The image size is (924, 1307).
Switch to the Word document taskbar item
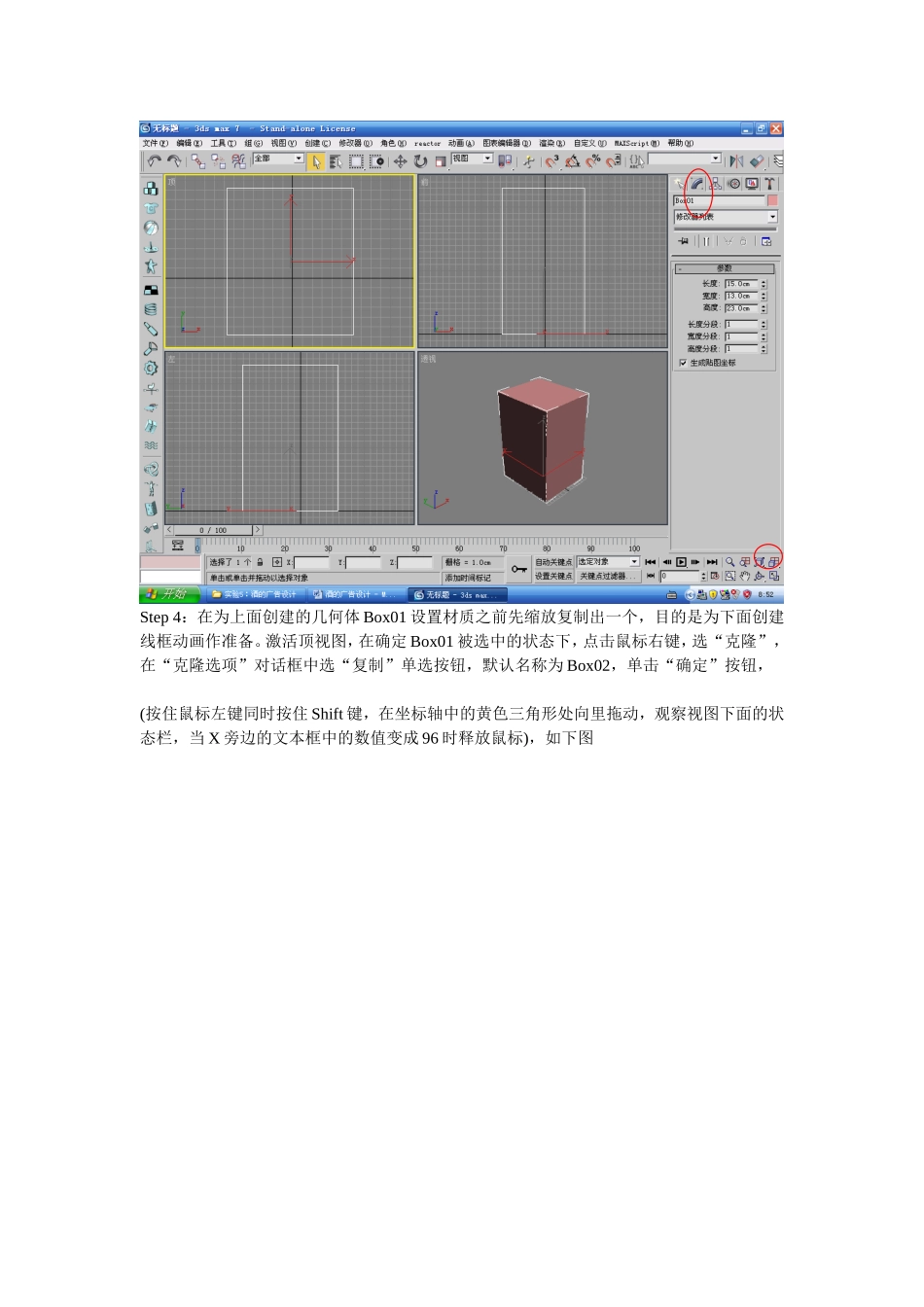[x=355, y=594]
